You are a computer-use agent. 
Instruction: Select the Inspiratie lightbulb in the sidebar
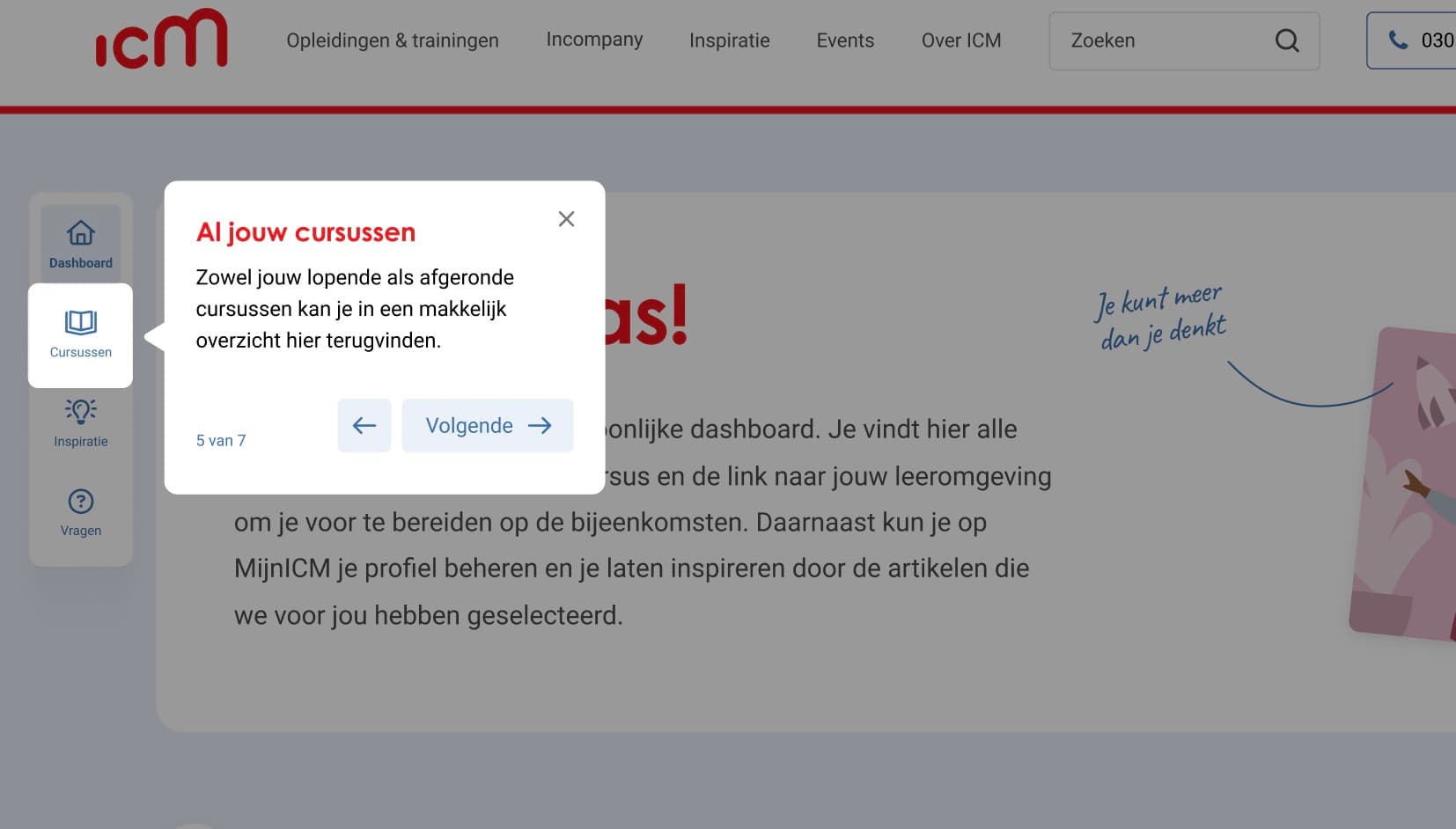pyautogui.click(x=81, y=412)
